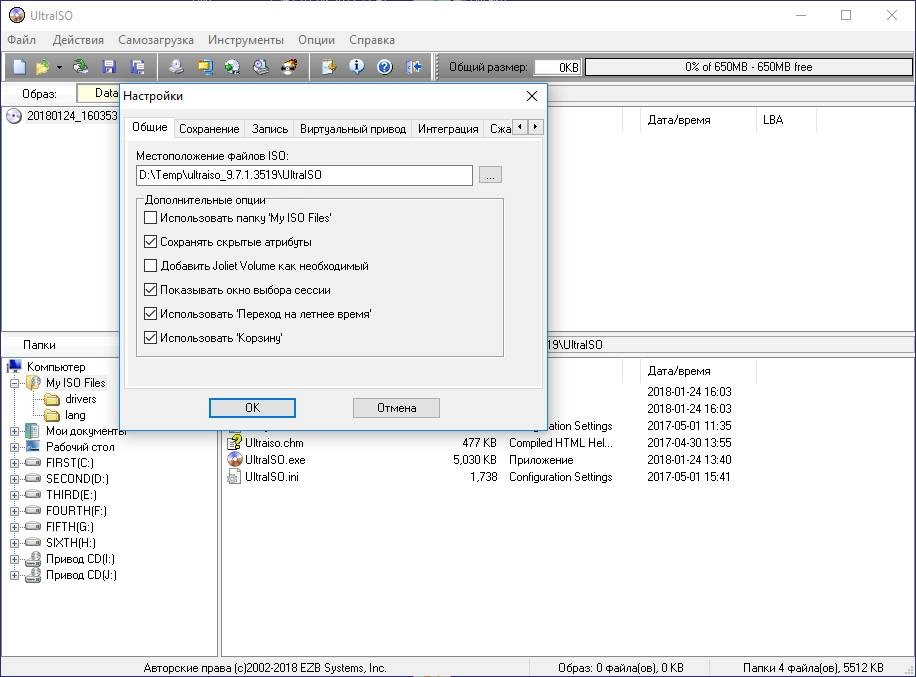This screenshot has width=916, height=677.
Task: Select the My ISO Files folder
Action: (x=76, y=383)
